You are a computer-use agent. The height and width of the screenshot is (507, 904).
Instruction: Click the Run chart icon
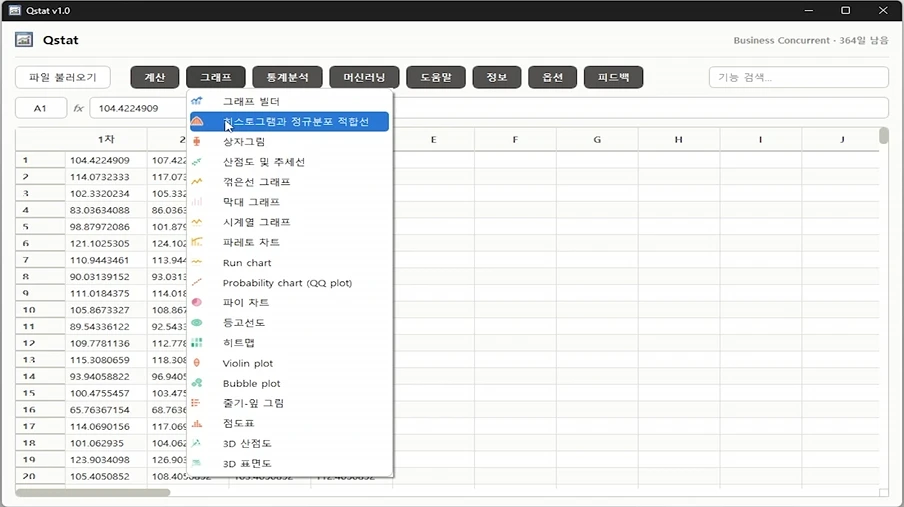coord(197,262)
